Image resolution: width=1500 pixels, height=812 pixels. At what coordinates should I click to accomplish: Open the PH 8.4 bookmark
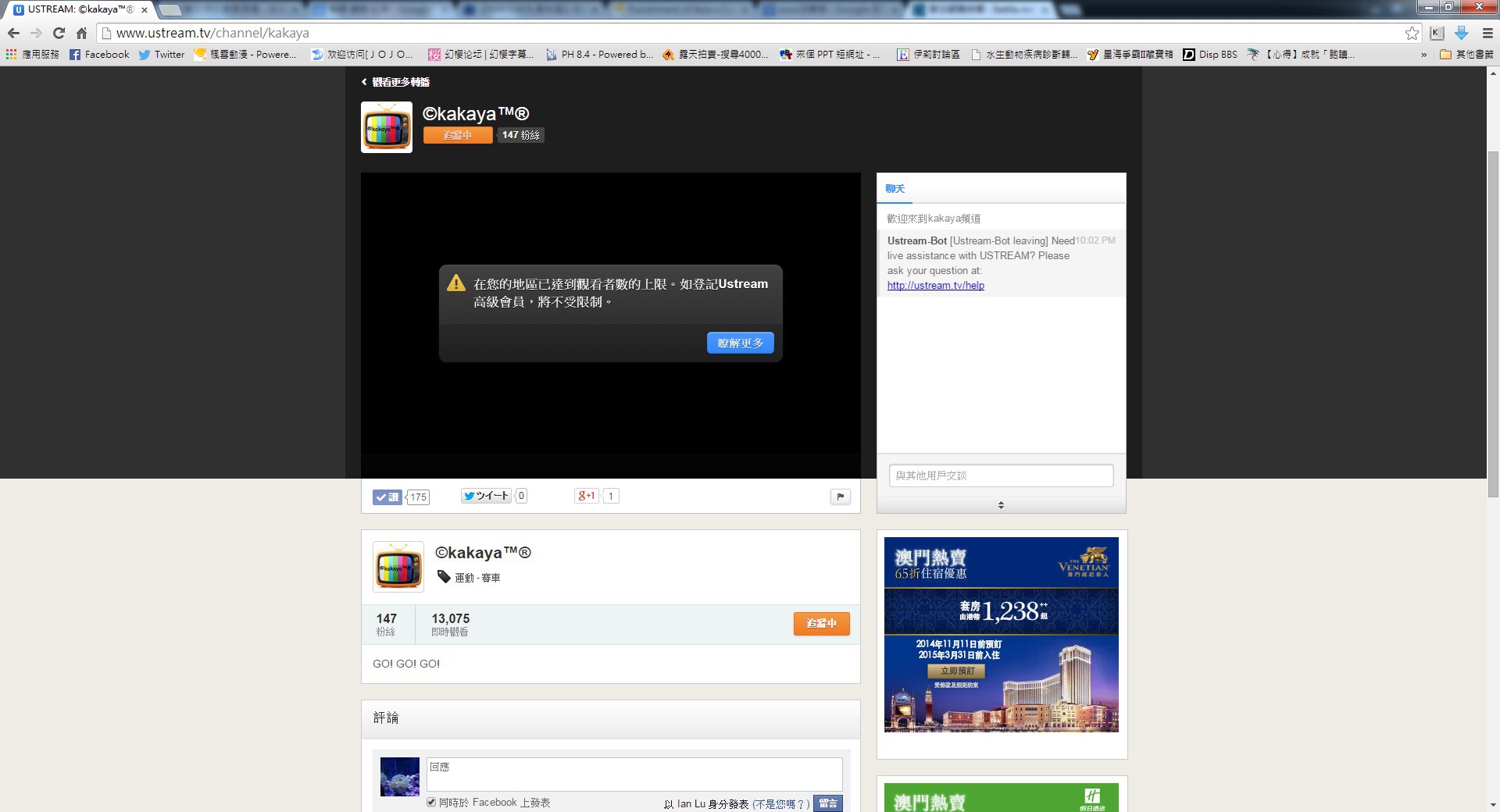pyautogui.click(x=599, y=54)
